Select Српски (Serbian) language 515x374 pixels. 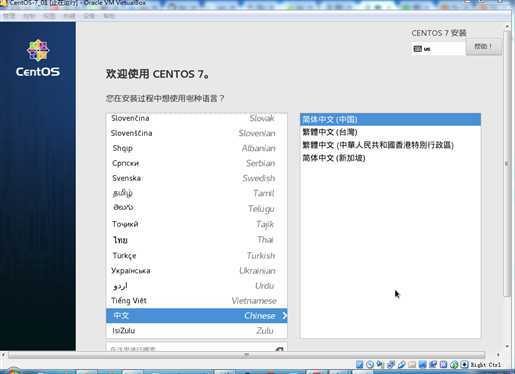pyautogui.click(x=196, y=163)
